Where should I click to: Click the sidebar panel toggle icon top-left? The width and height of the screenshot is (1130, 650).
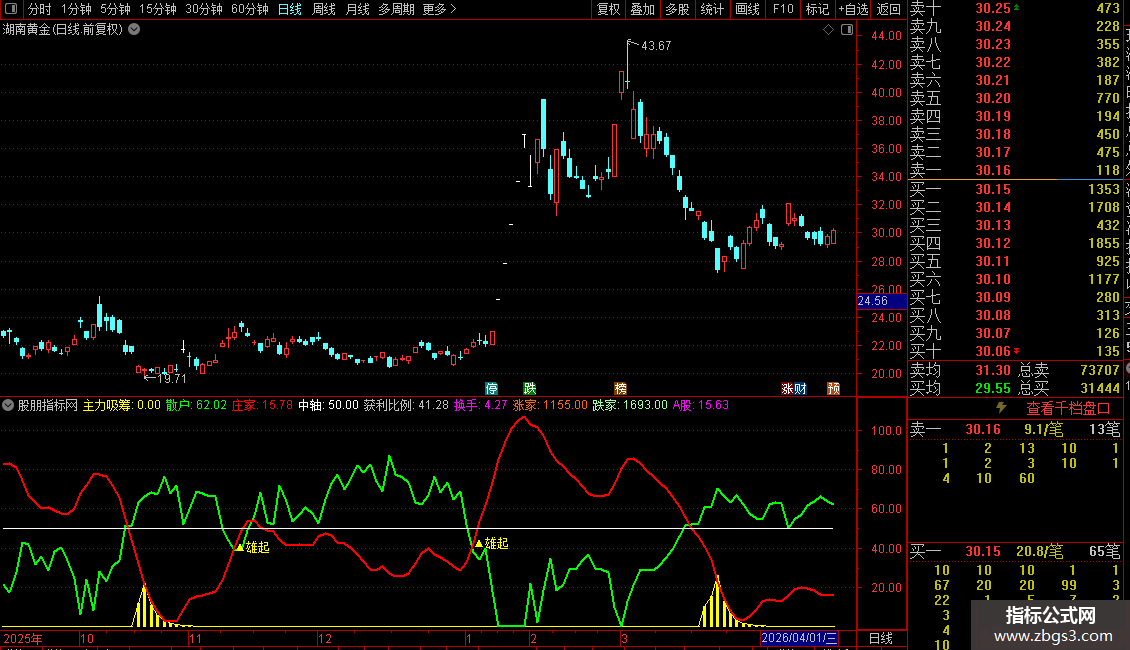click(11, 9)
